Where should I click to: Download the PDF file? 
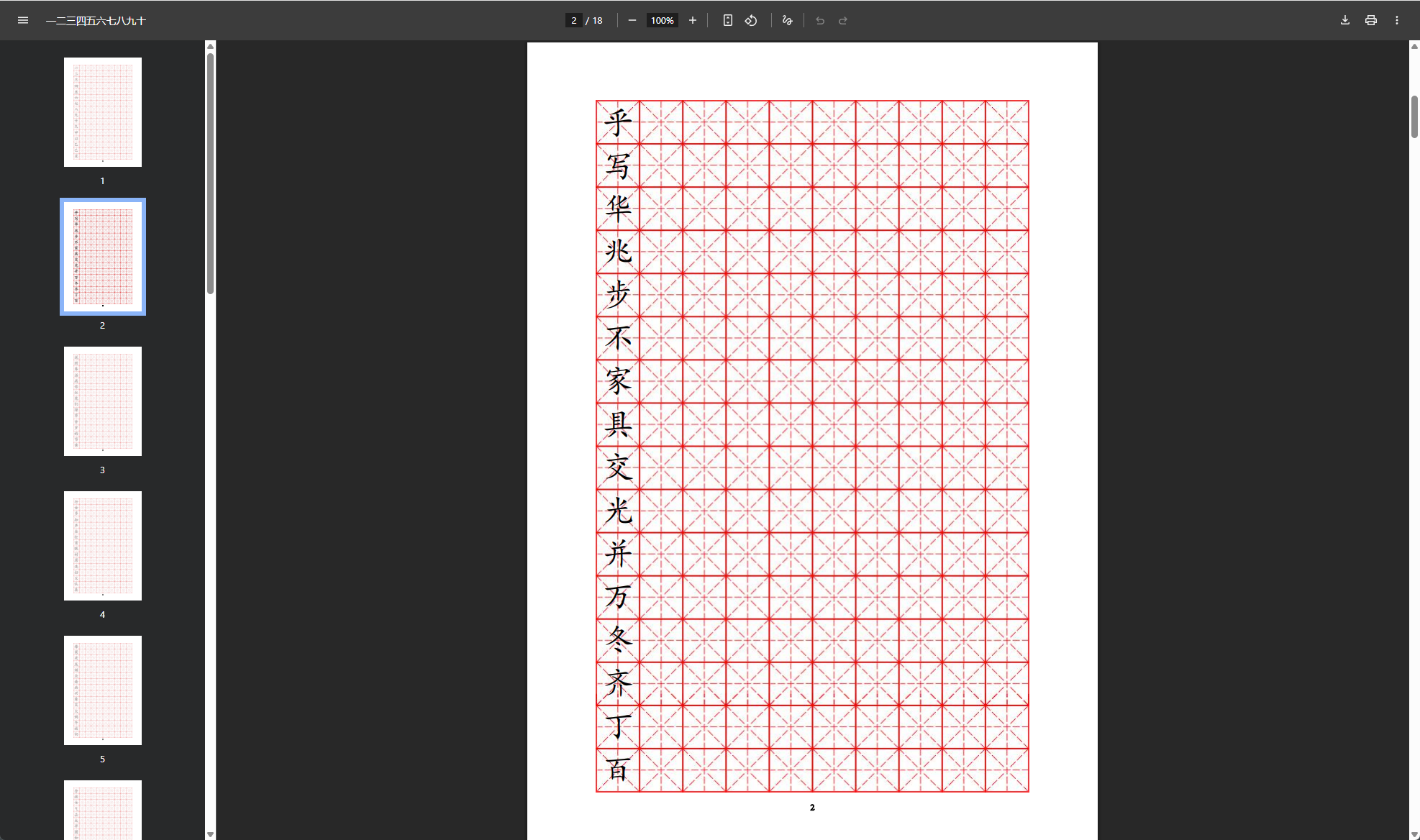(1344, 20)
